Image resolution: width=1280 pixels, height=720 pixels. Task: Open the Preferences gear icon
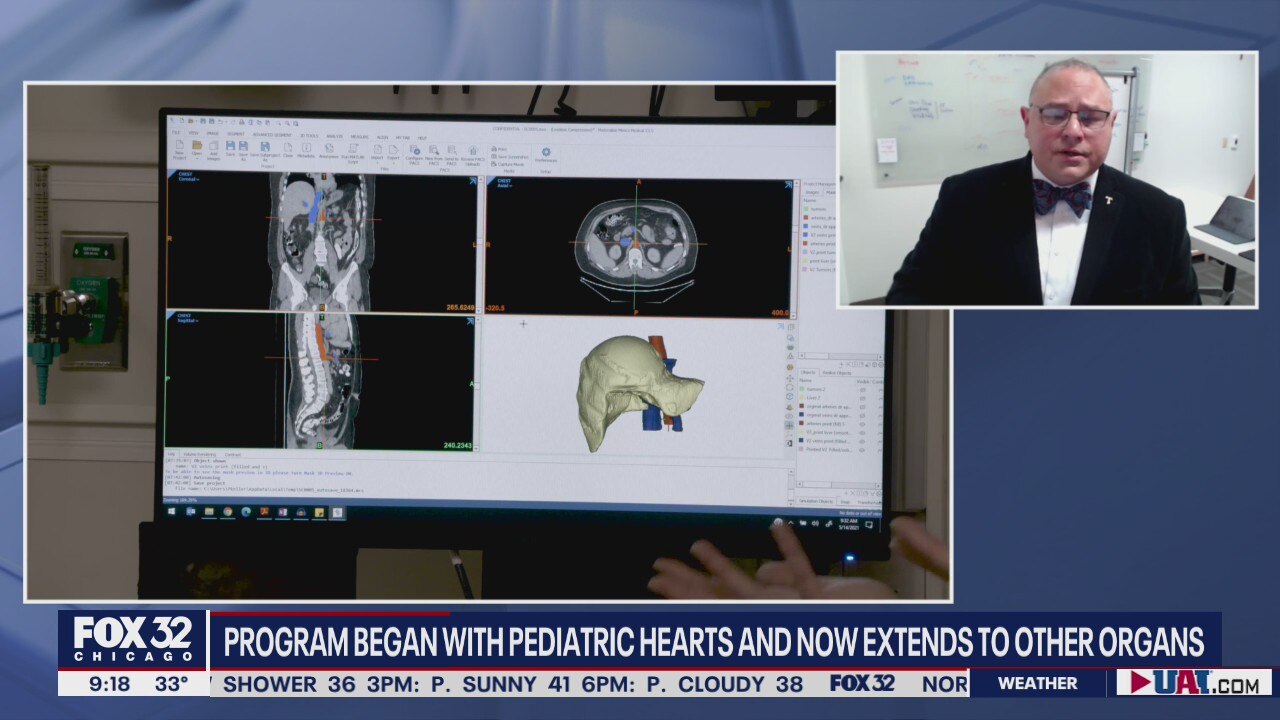coord(546,153)
